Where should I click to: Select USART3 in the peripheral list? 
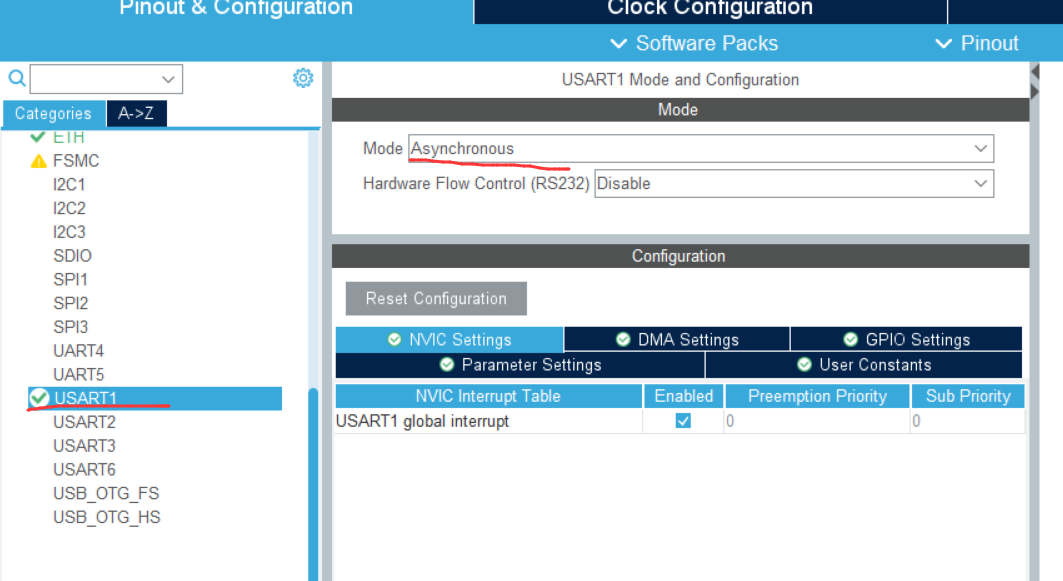85,445
